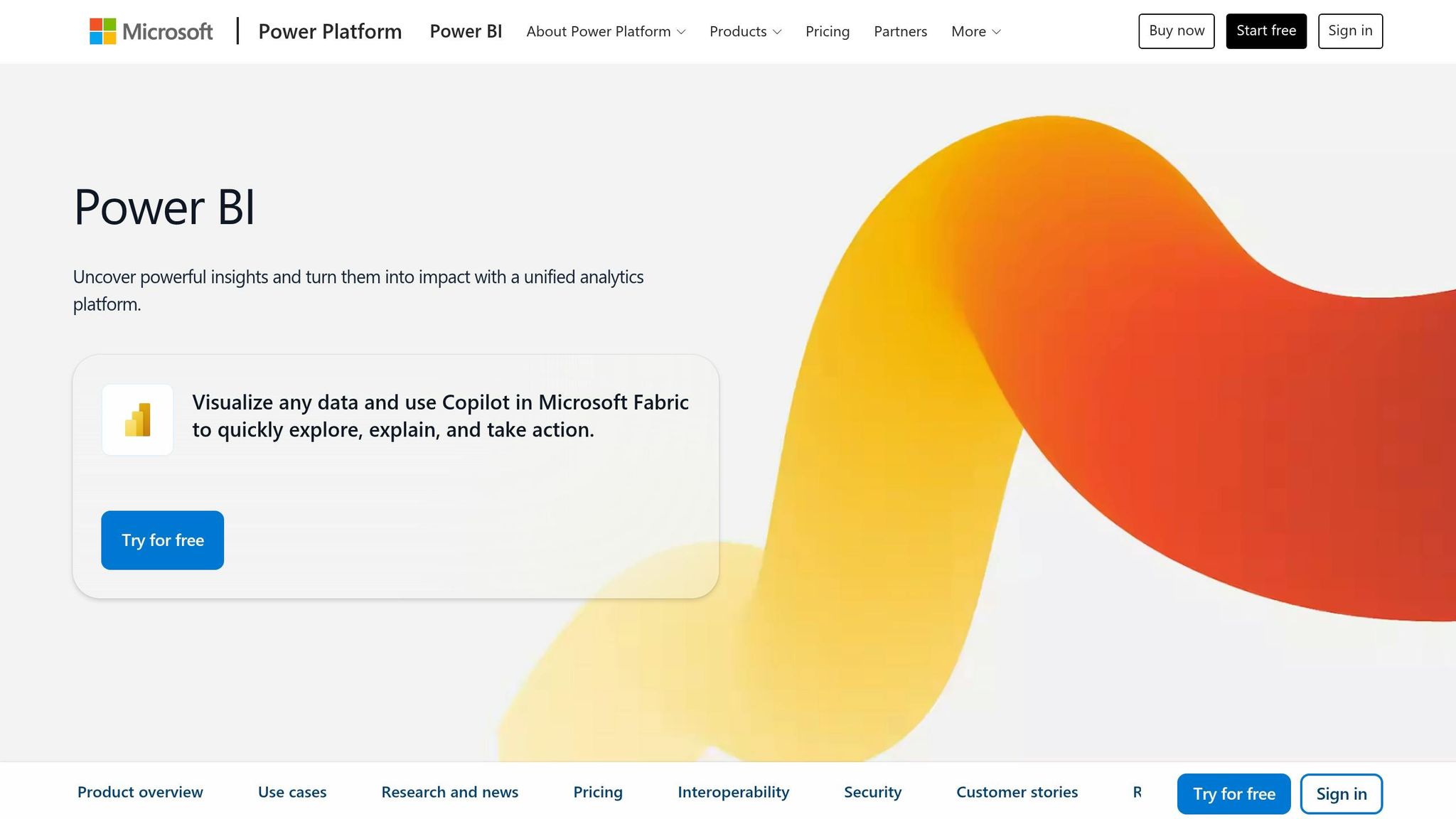The width and height of the screenshot is (1456, 819).
Task: Click the Power BI header link
Action: [x=466, y=31]
